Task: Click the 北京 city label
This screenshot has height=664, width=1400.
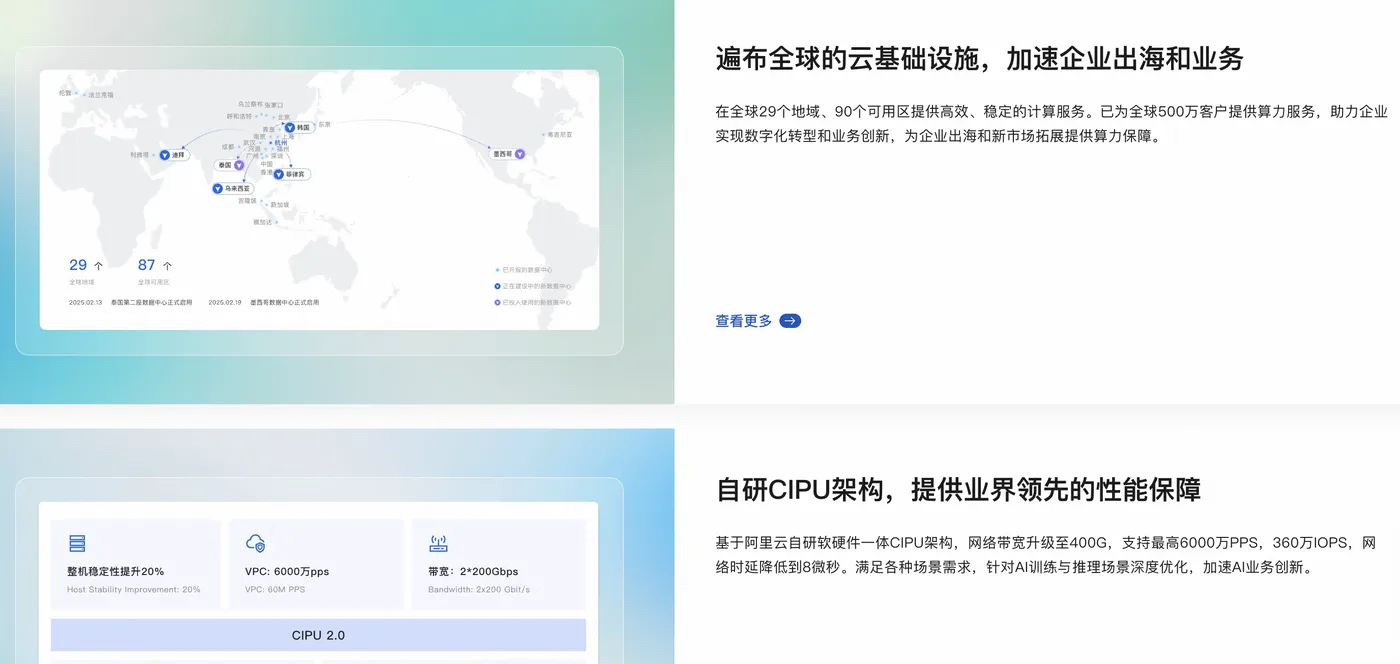Action: (284, 117)
